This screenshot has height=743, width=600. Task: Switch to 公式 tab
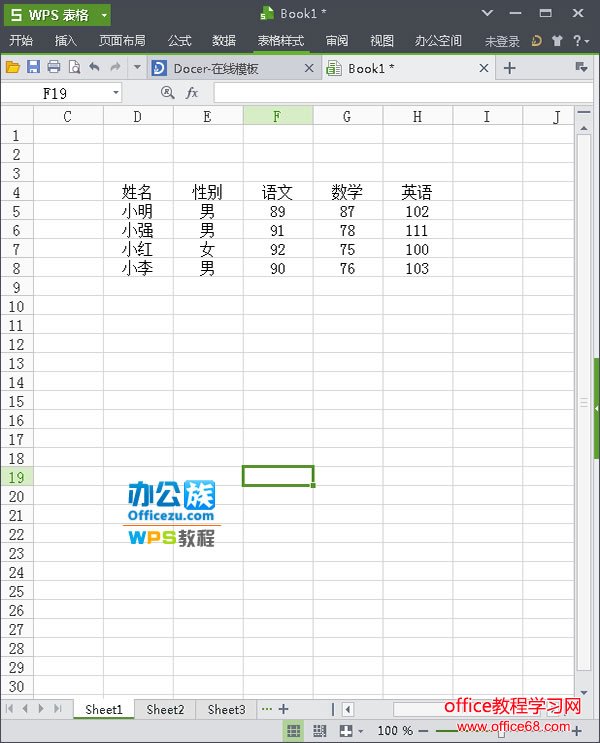pyautogui.click(x=179, y=41)
